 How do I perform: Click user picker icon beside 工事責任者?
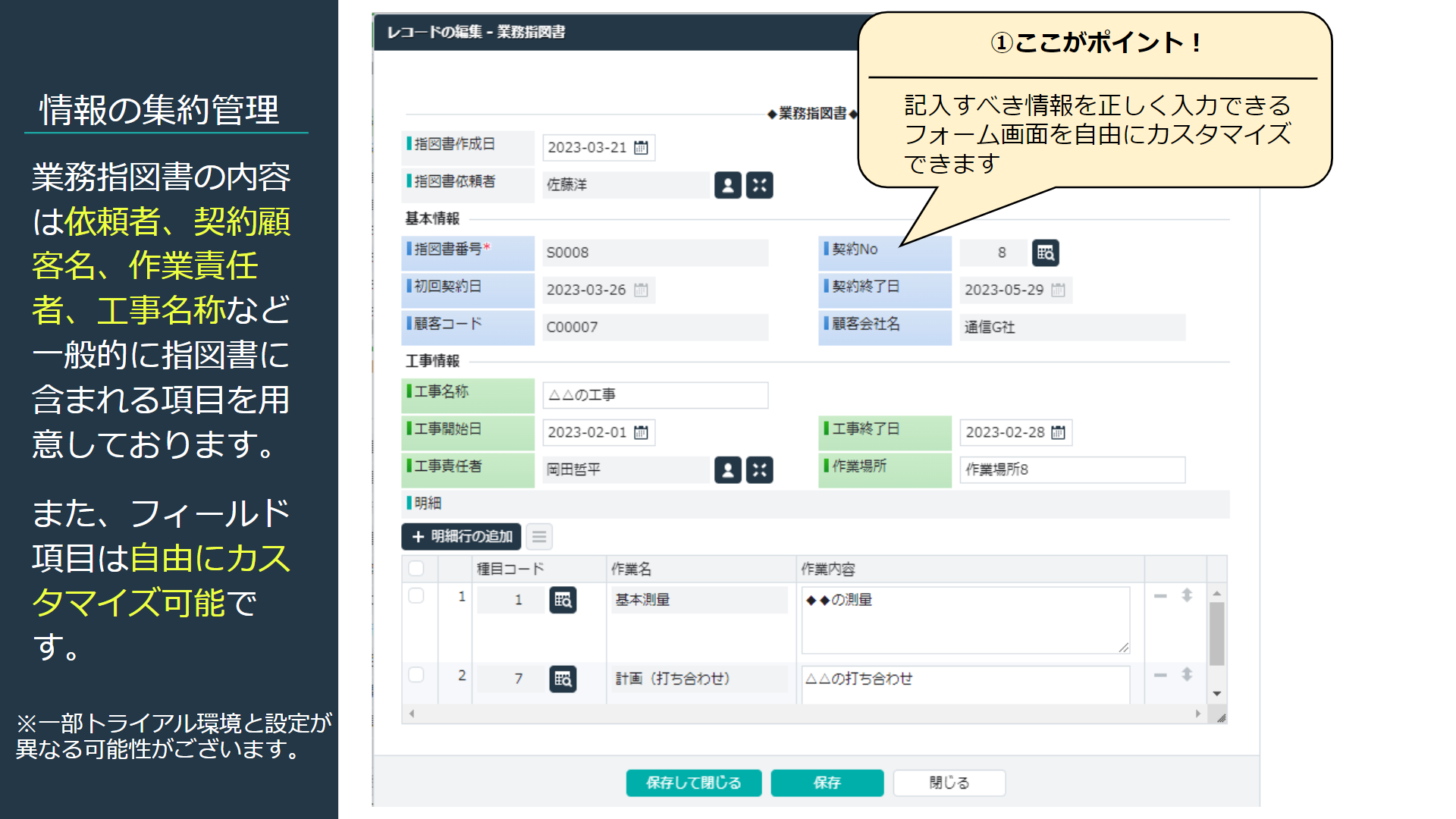727,470
